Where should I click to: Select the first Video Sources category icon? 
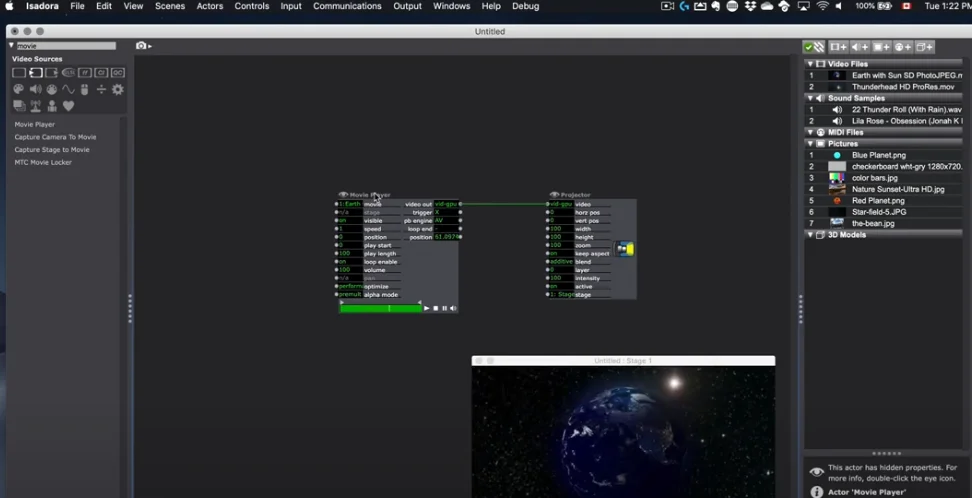(x=19, y=73)
